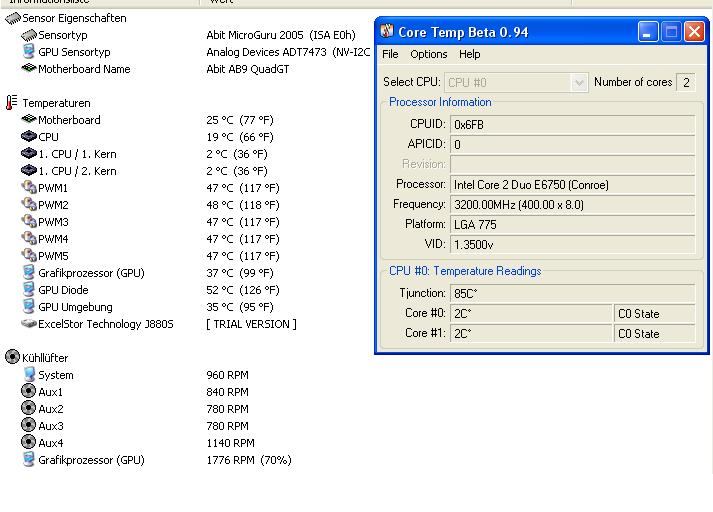Click the System fan monitor icon

(29, 374)
